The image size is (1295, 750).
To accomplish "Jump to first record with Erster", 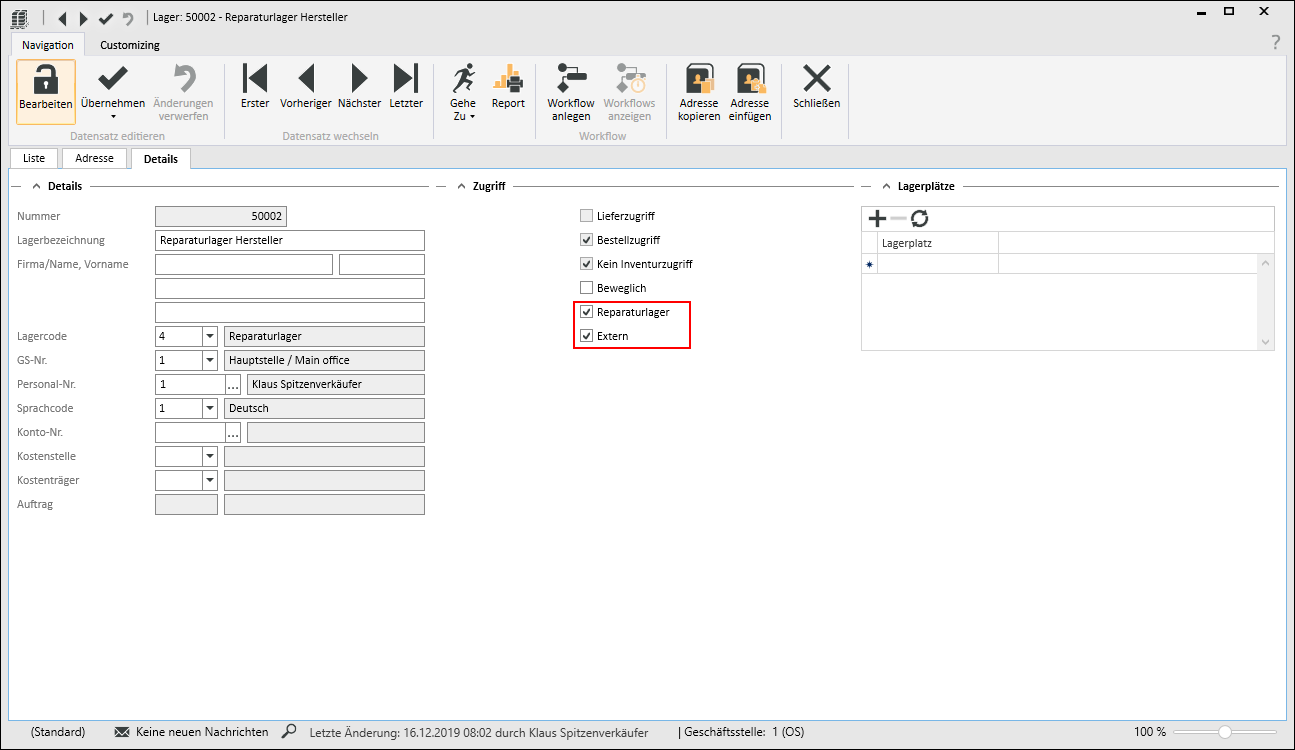I will click(255, 80).
